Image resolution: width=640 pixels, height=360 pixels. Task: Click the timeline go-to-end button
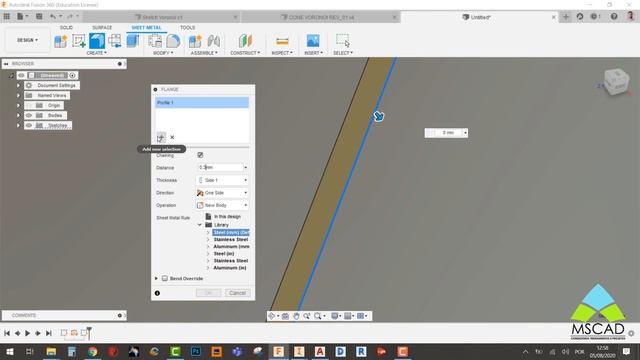[x=49, y=333]
